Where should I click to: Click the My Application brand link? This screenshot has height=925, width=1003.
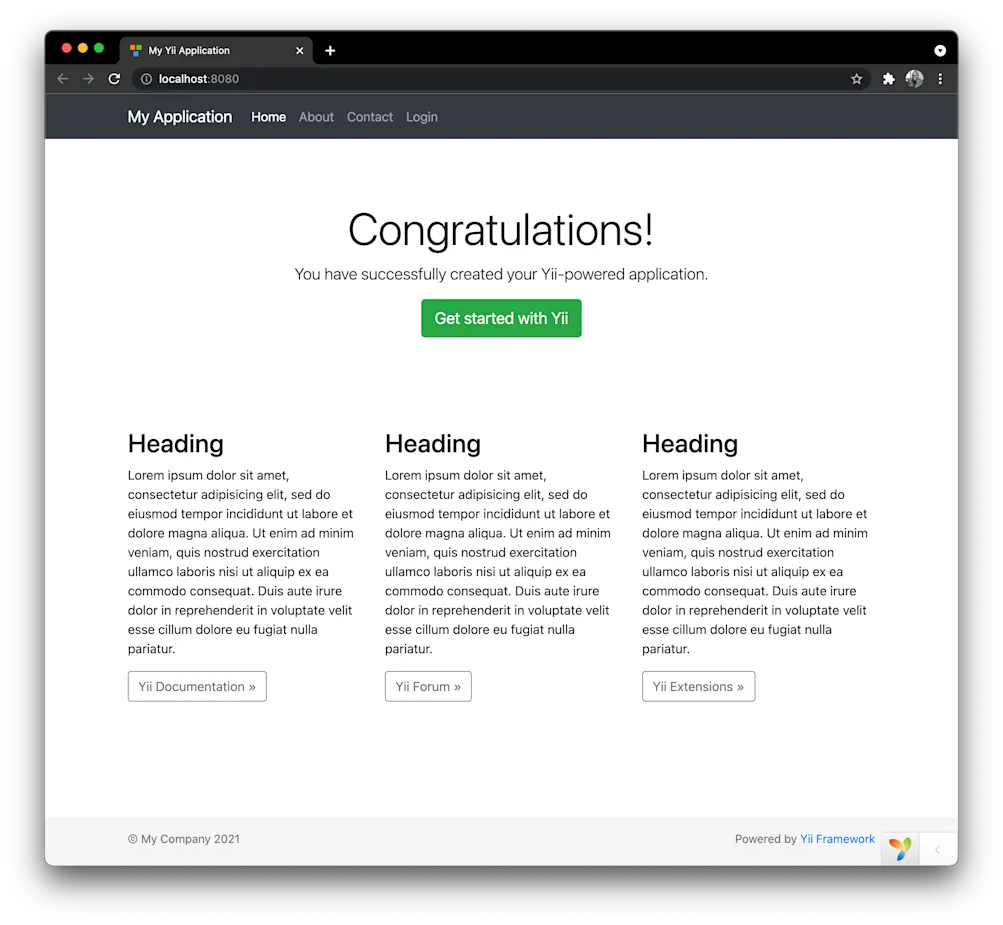[179, 117]
